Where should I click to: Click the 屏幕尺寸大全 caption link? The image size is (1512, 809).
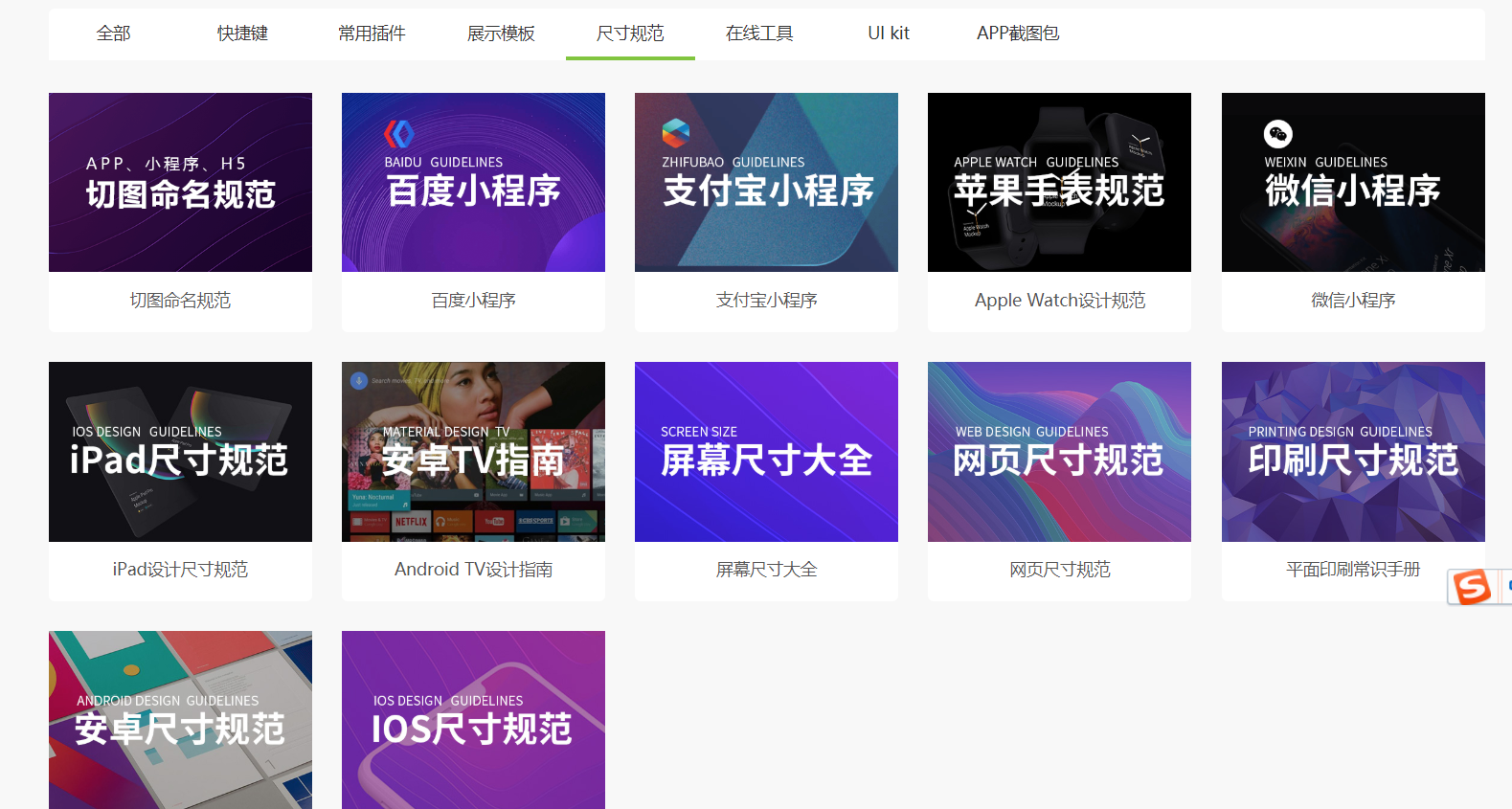pyautogui.click(x=766, y=570)
